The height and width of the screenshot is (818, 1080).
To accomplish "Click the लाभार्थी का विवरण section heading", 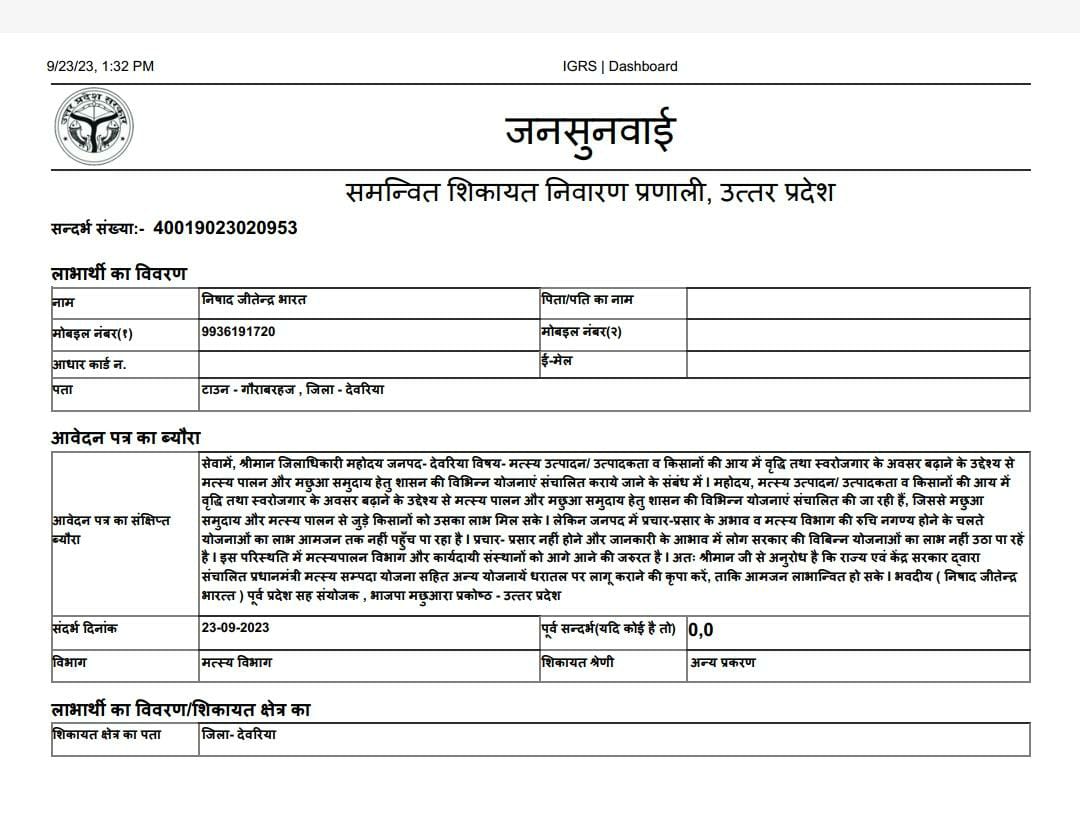I will click(119, 273).
